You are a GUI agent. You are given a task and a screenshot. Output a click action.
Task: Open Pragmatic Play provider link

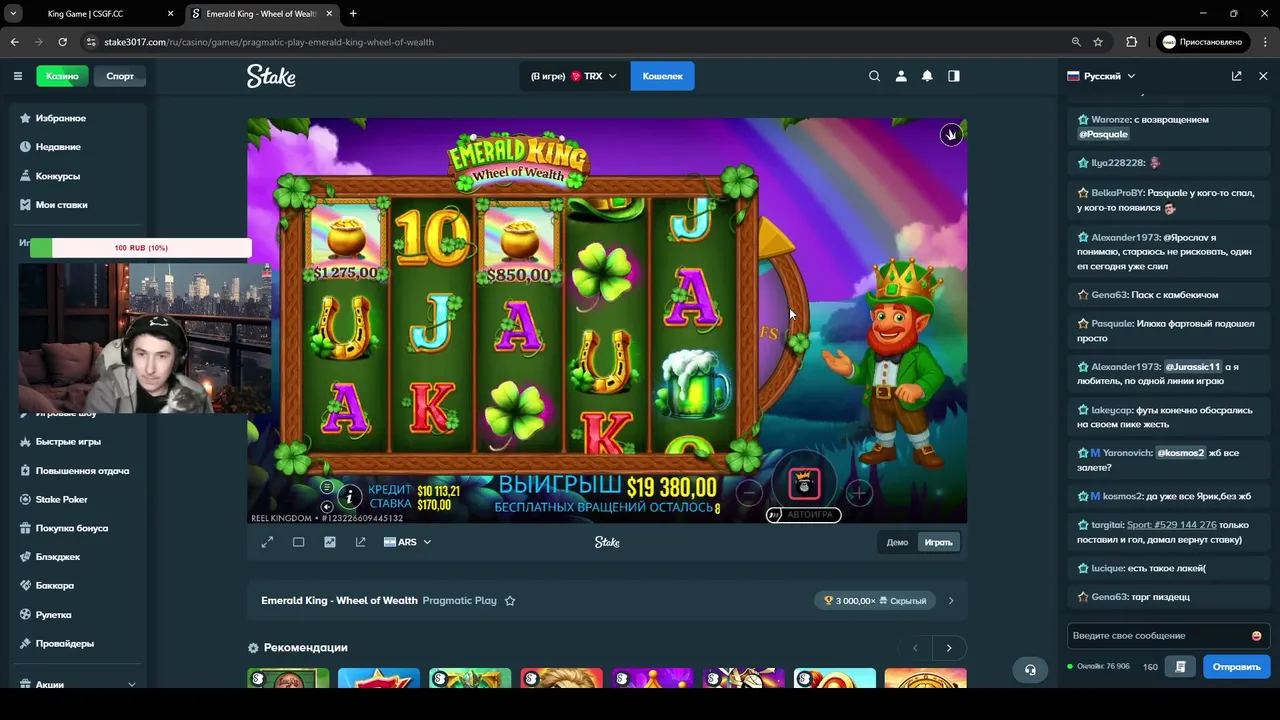click(460, 601)
